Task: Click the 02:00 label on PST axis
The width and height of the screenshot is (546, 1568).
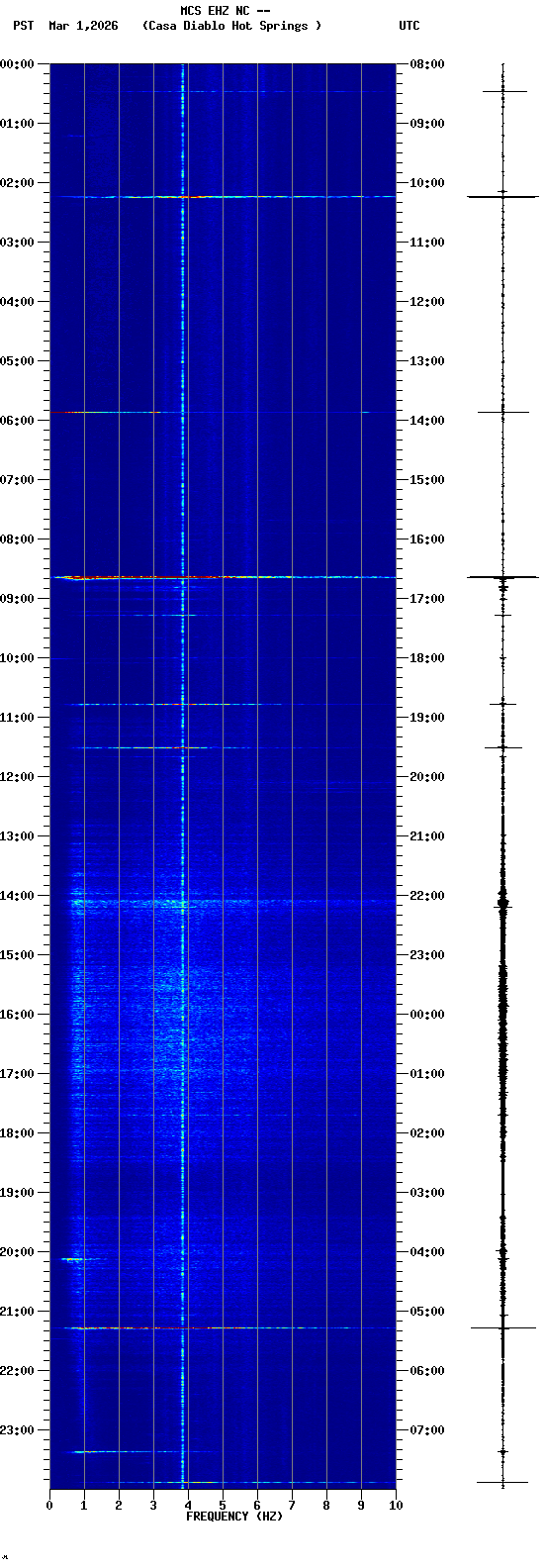Action: 17,183
